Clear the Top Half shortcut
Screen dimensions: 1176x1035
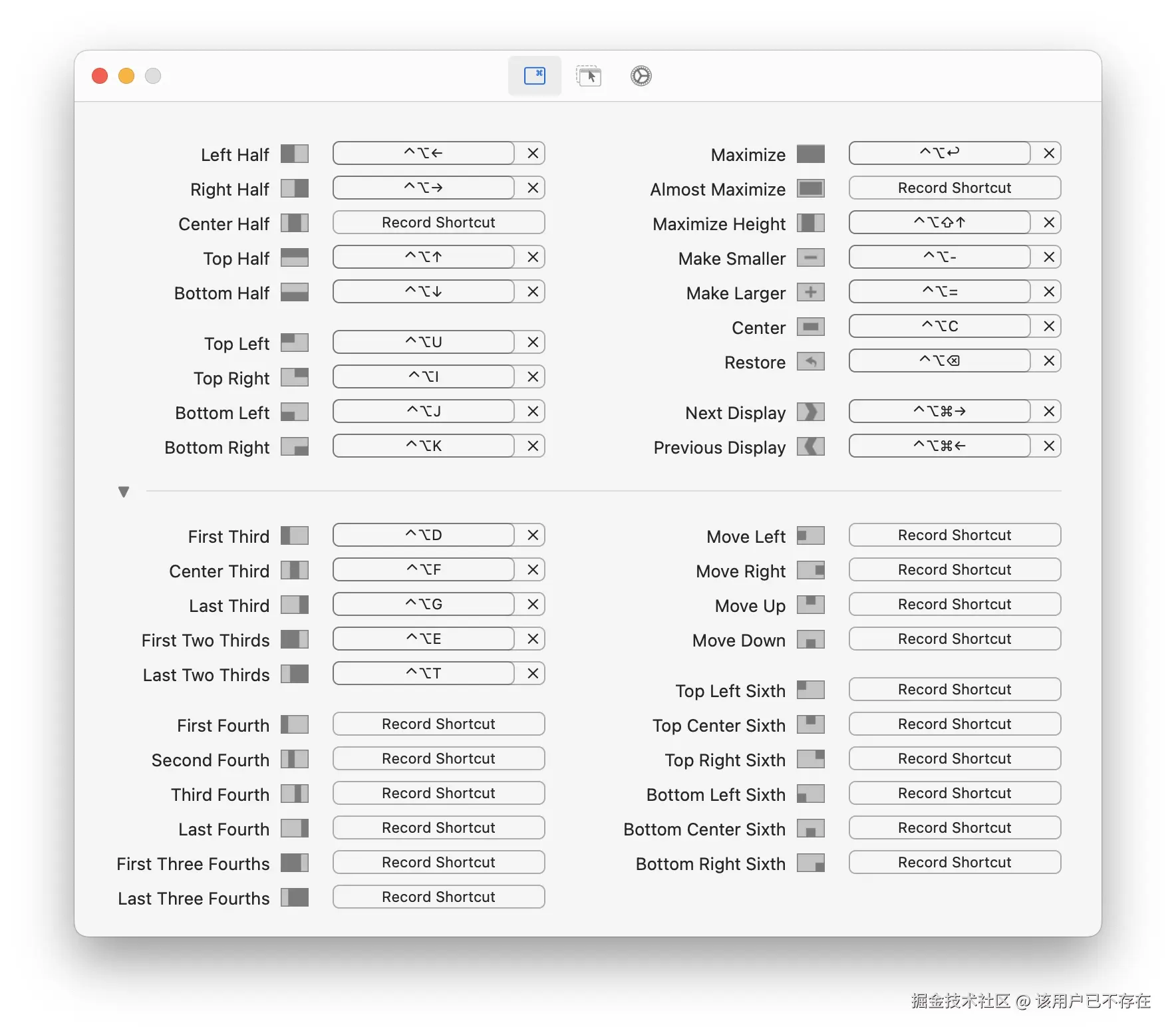pyautogui.click(x=533, y=257)
